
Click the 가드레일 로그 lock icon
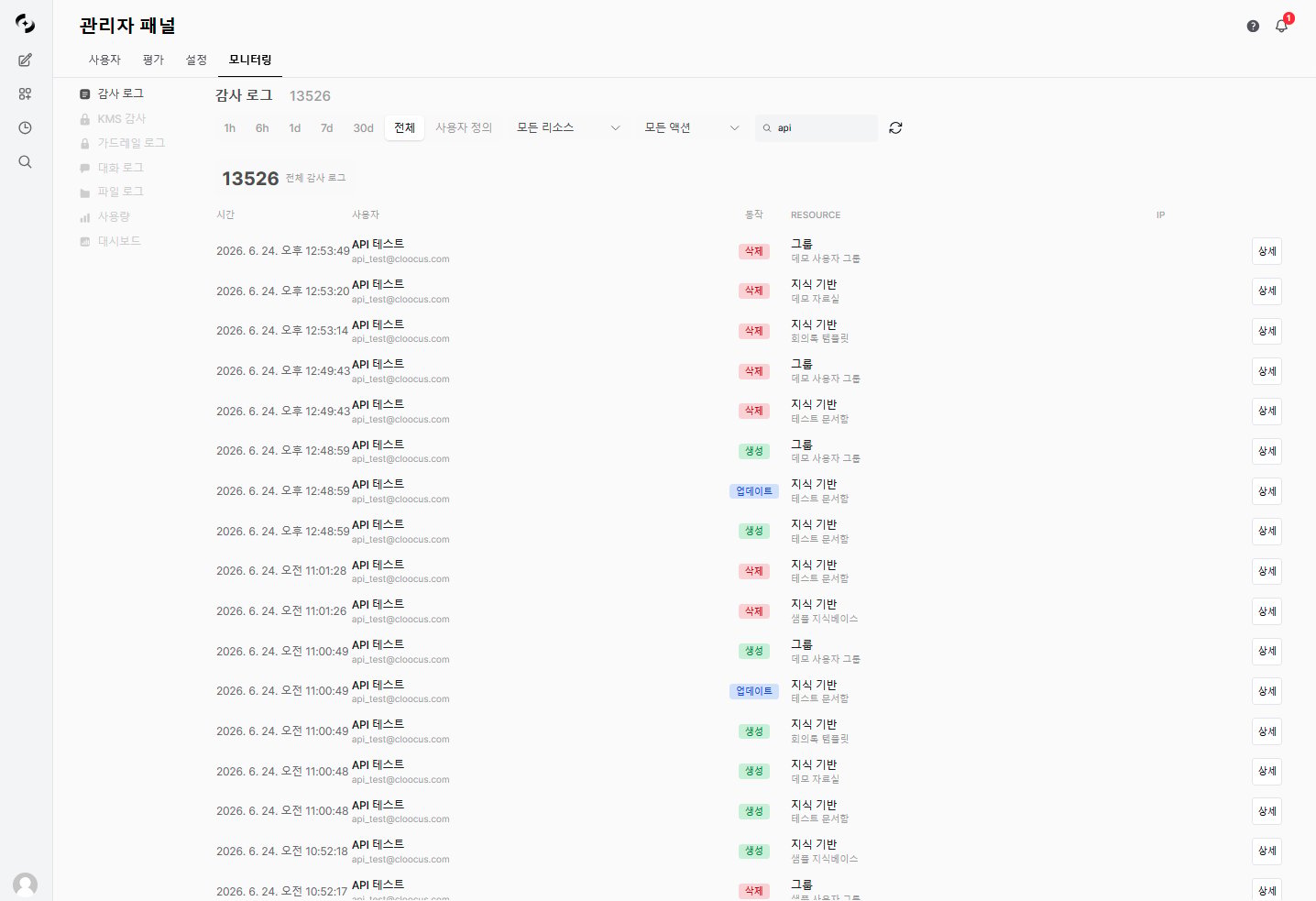(x=85, y=144)
